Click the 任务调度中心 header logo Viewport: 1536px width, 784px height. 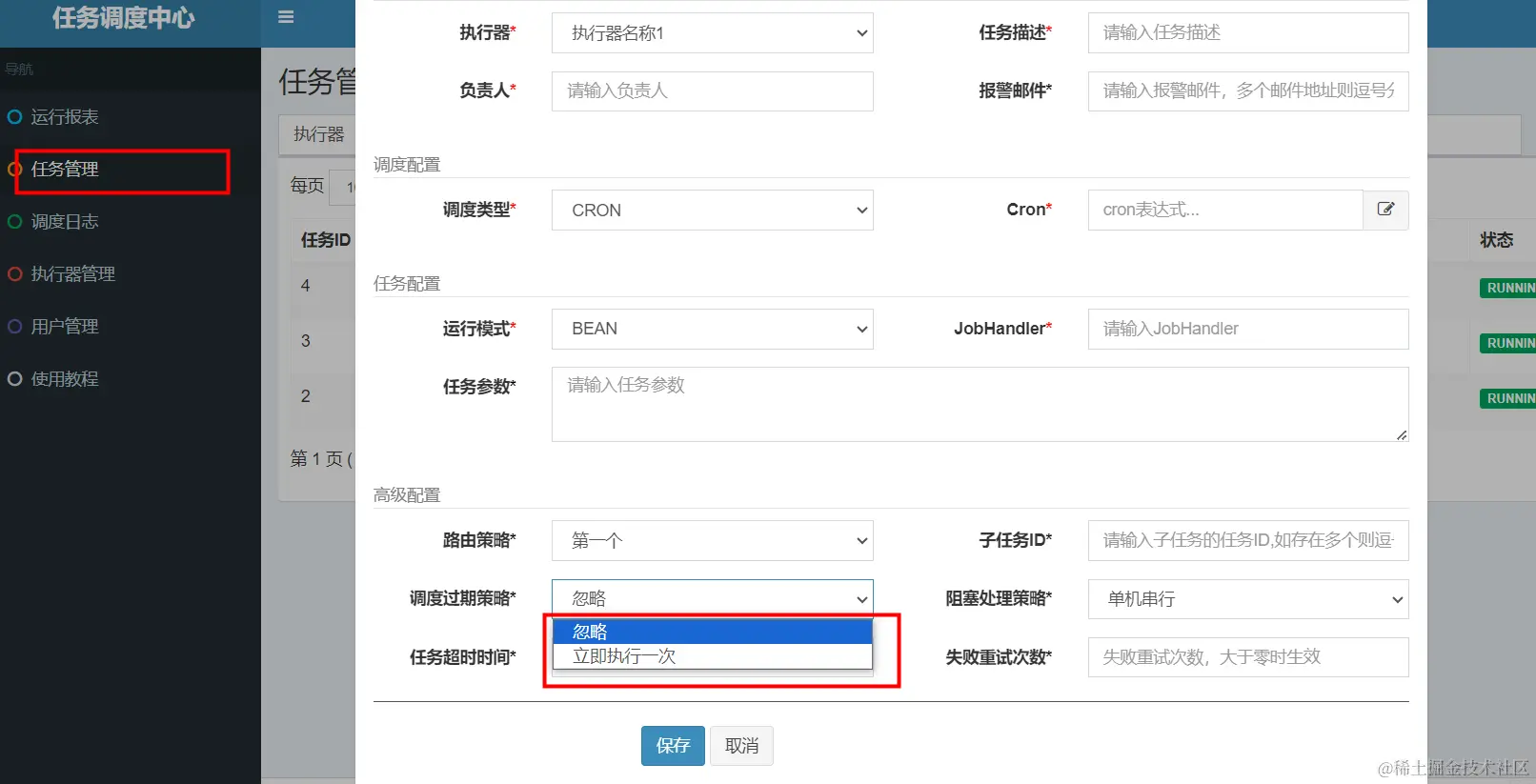pyautogui.click(x=124, y=18)
